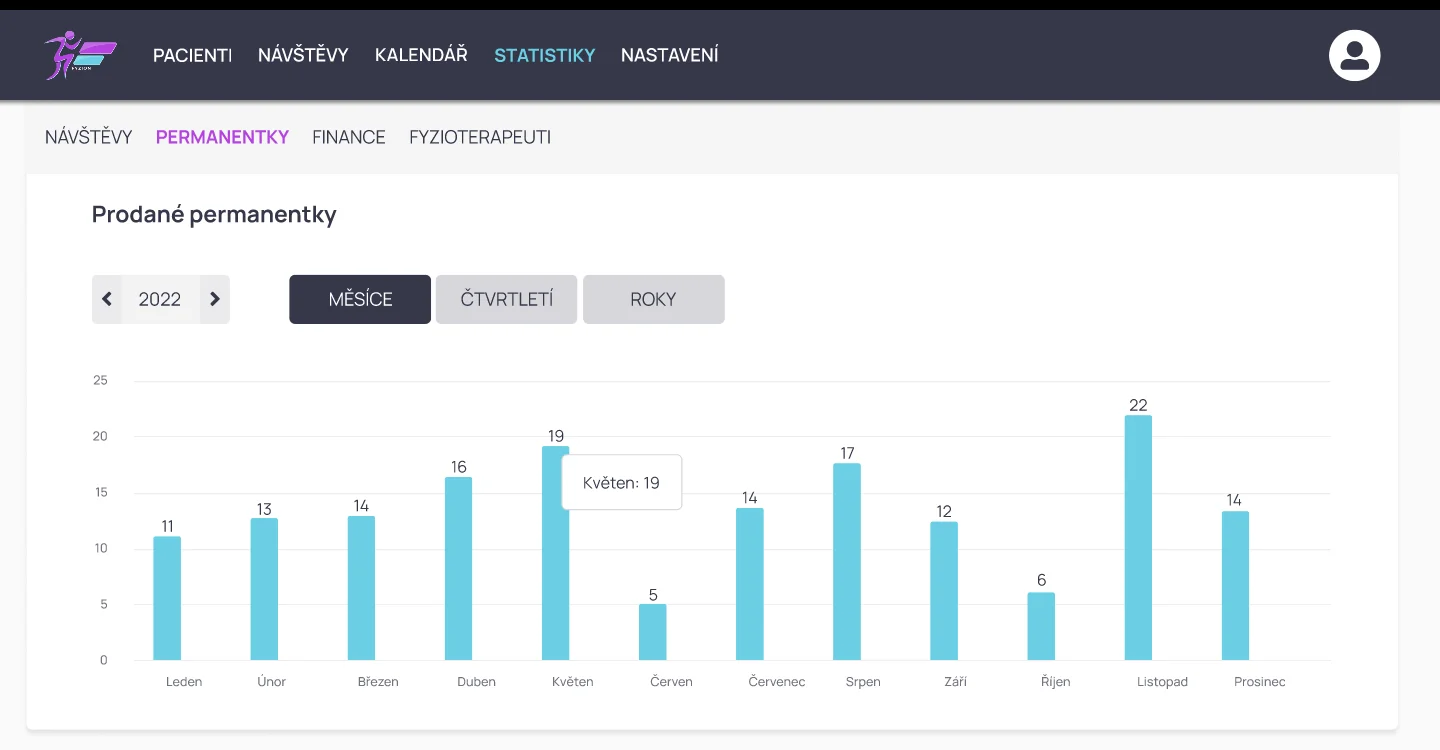Screen dimensions: 1440x750
Task: Click the 2022 year field
Action: pos(160,299)
